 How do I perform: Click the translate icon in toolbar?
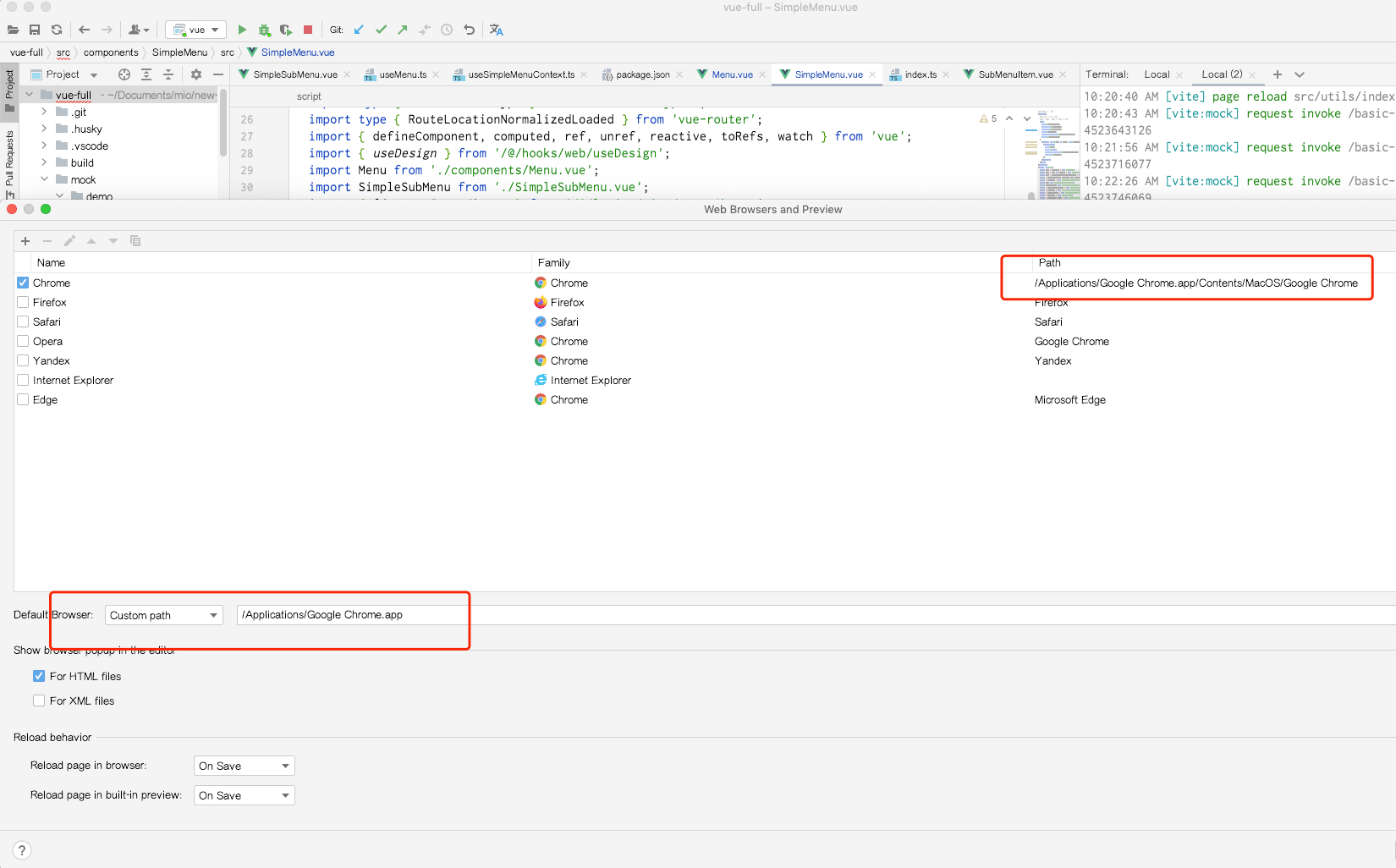[497, 30]
